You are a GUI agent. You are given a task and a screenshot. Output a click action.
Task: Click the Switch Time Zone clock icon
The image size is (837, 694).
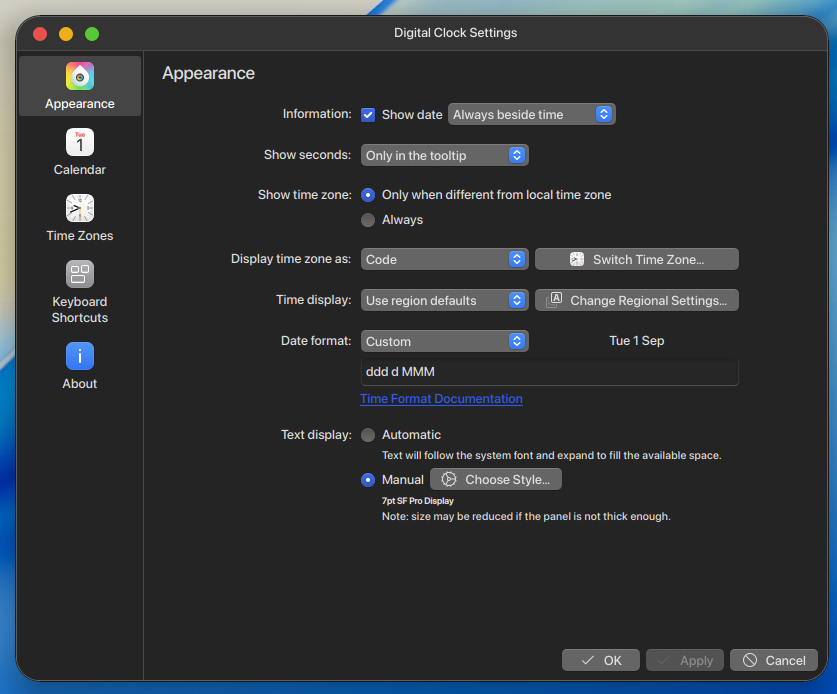(577, 259)
